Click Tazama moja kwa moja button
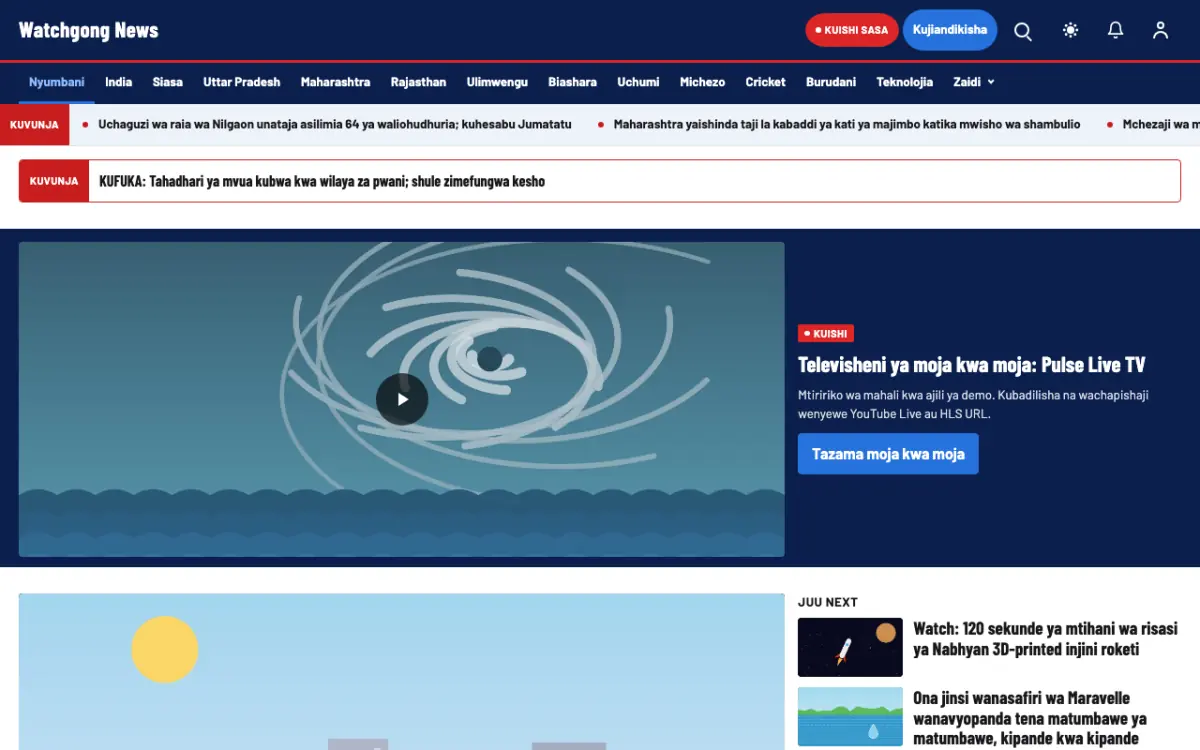 coord(888,454)
